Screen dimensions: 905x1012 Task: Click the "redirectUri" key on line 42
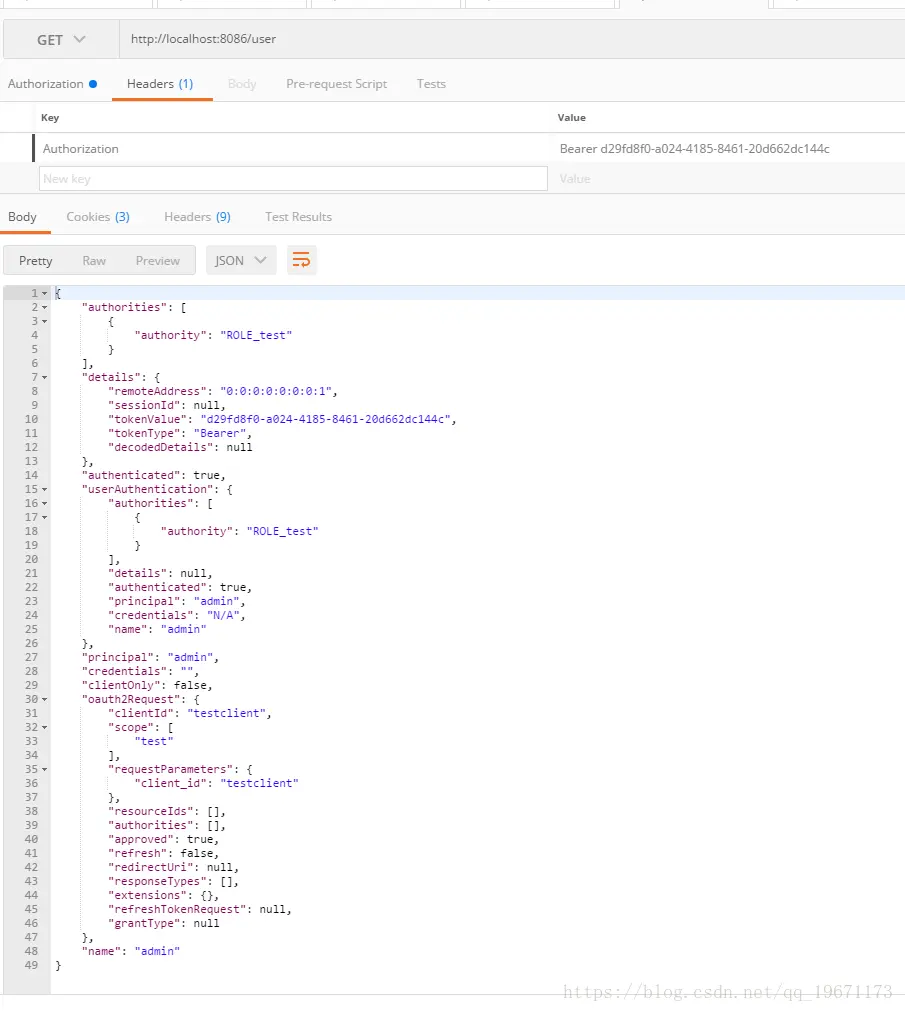(x=151, y=867)
